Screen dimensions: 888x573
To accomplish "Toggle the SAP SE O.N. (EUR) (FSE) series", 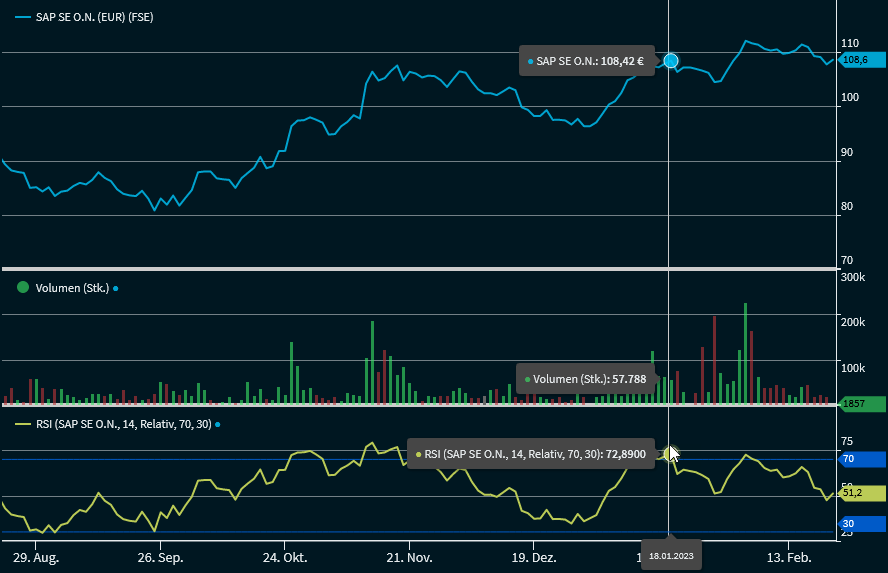I will [94, 18].
